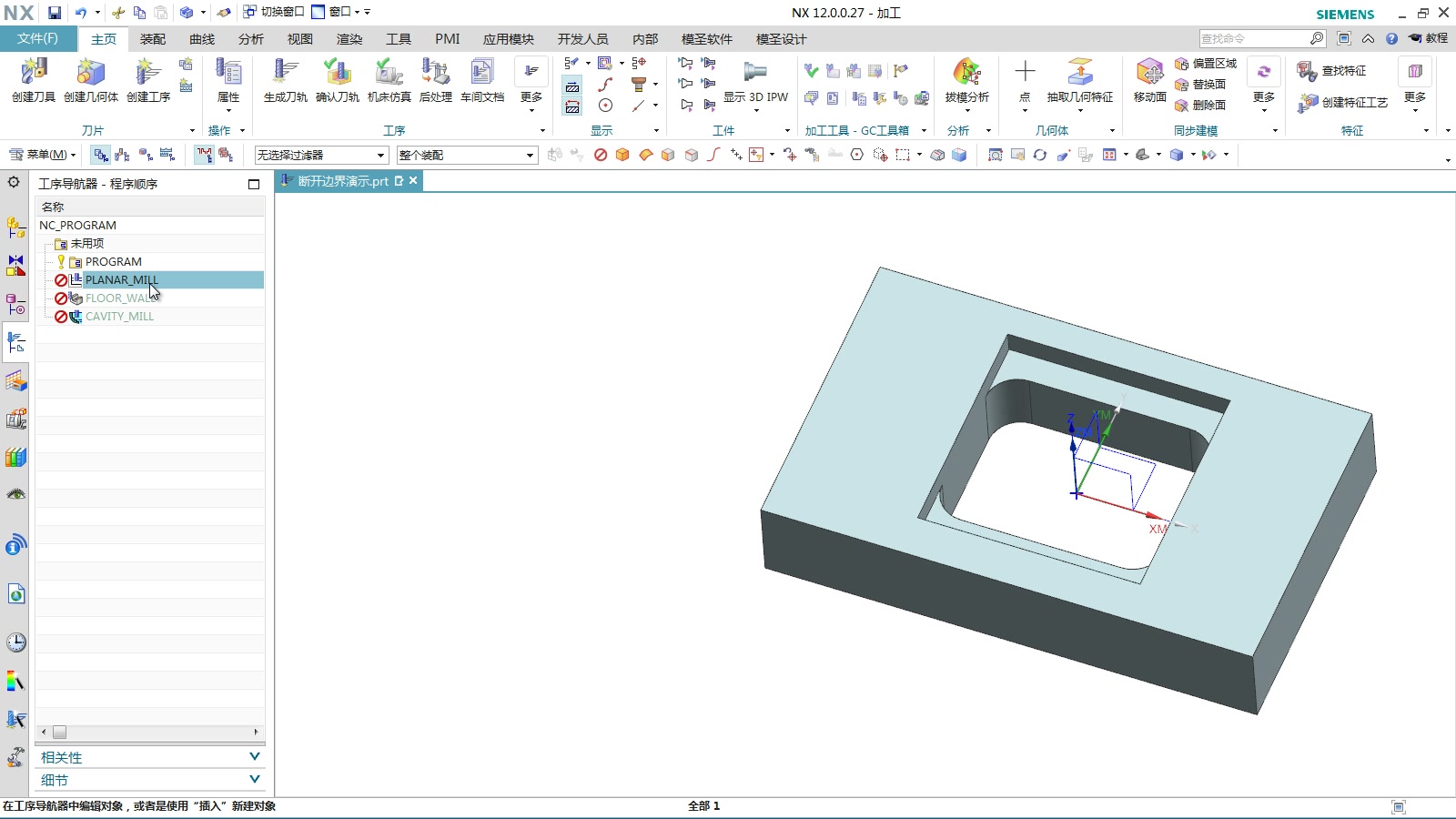Expand 更多 in 同步建模 group
Screen dimensions: 1456x819
tap(1264, 86)
